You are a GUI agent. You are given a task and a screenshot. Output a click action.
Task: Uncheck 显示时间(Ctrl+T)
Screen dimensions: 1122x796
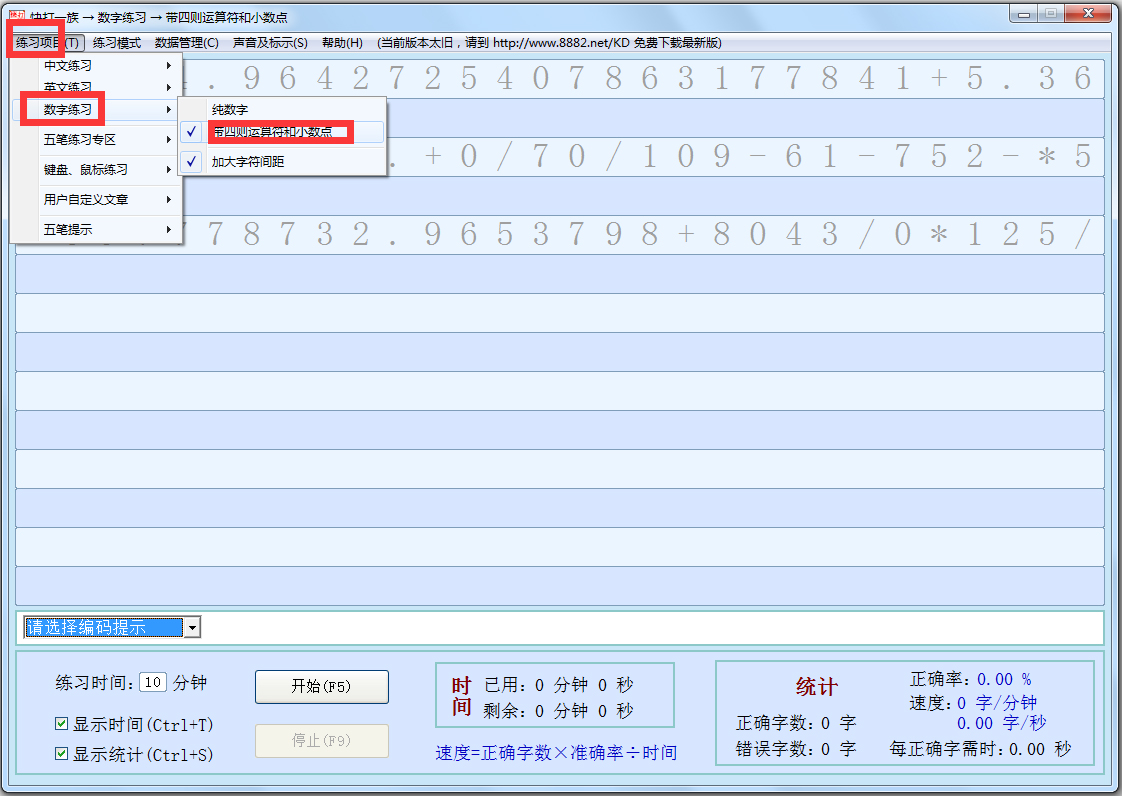(x=62, y=723)
